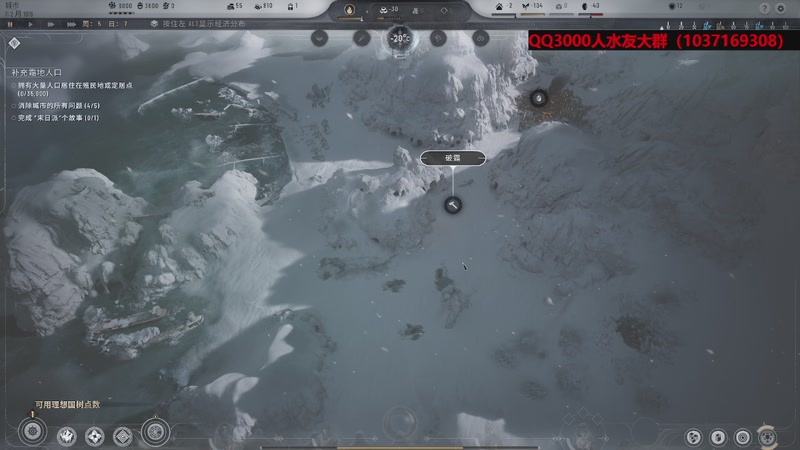The image size is (800, 450).
Task: Open the large council circle button at bottom-left
Action: coord(156,432)
